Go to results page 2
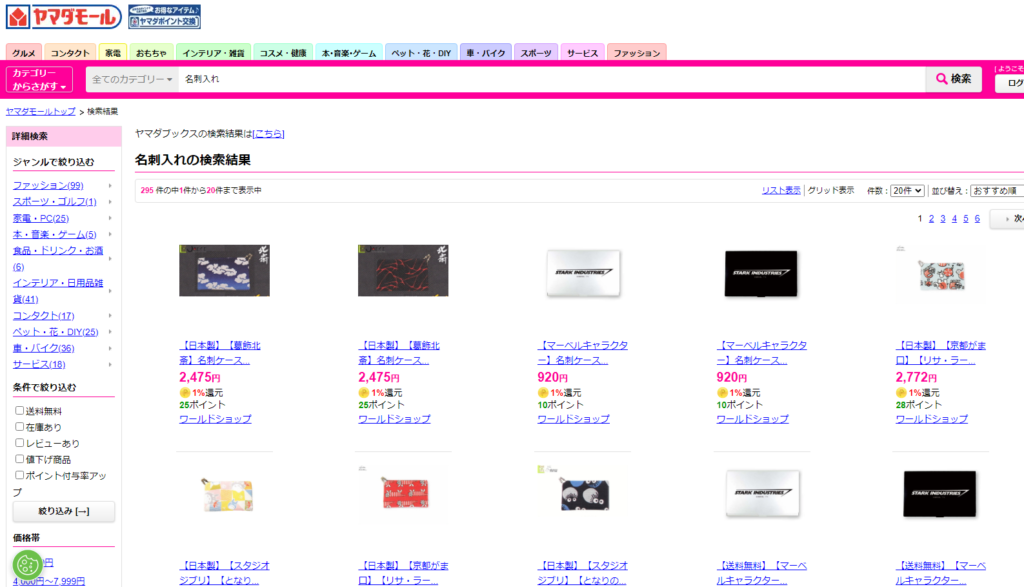Viewport: 1024px width, 587px height. [931, 219]
